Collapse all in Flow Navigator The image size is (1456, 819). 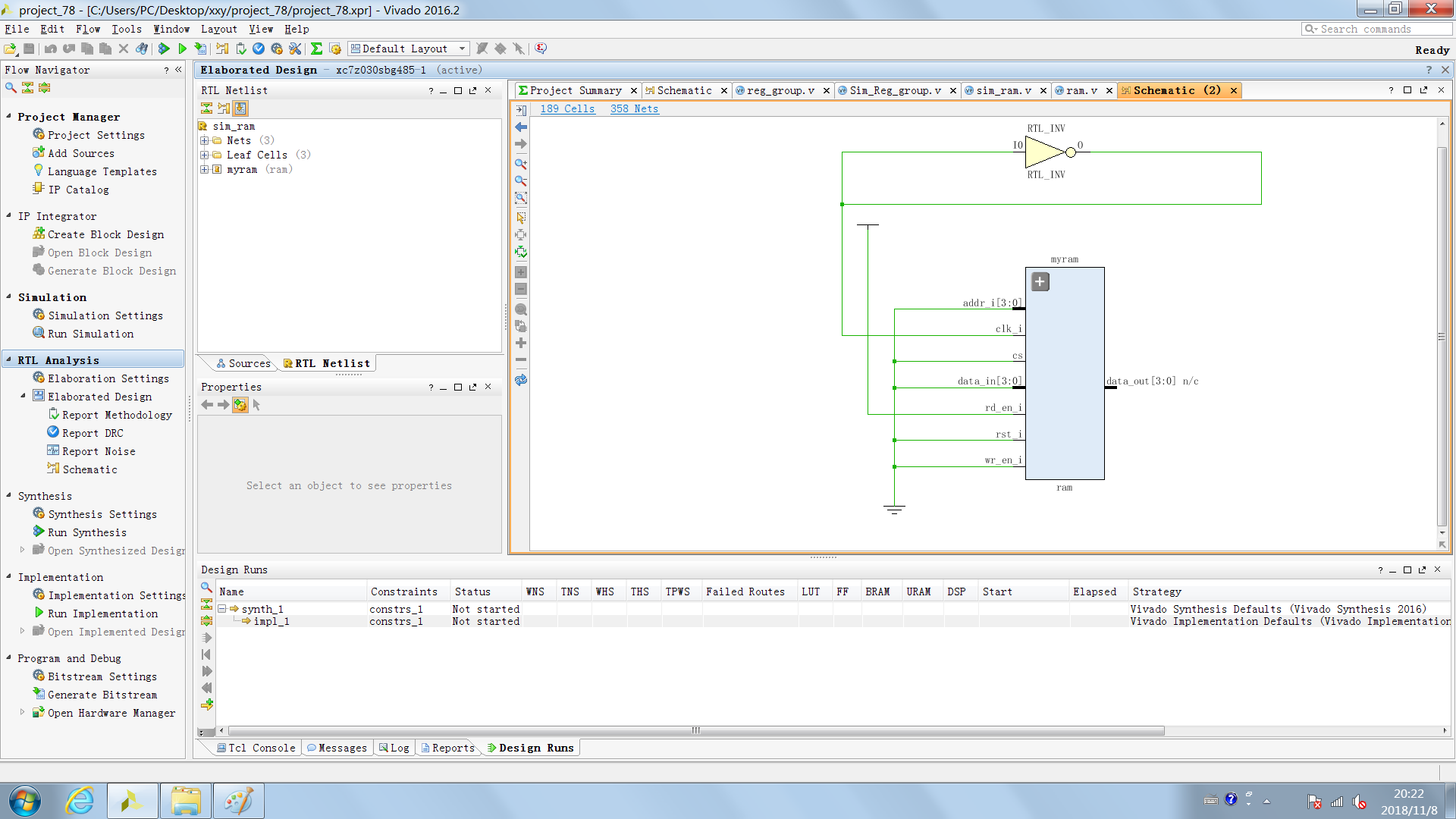[x=28, y=88]
